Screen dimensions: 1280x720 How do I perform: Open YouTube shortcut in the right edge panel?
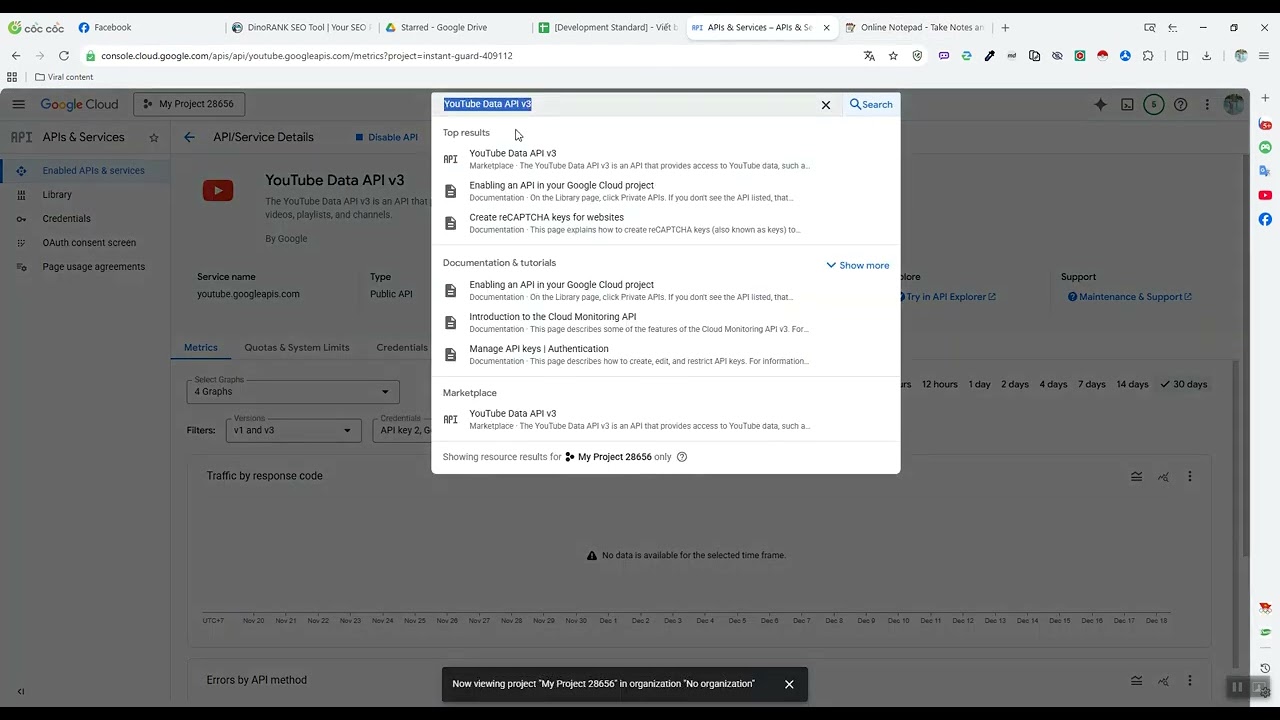[1265, 195]
